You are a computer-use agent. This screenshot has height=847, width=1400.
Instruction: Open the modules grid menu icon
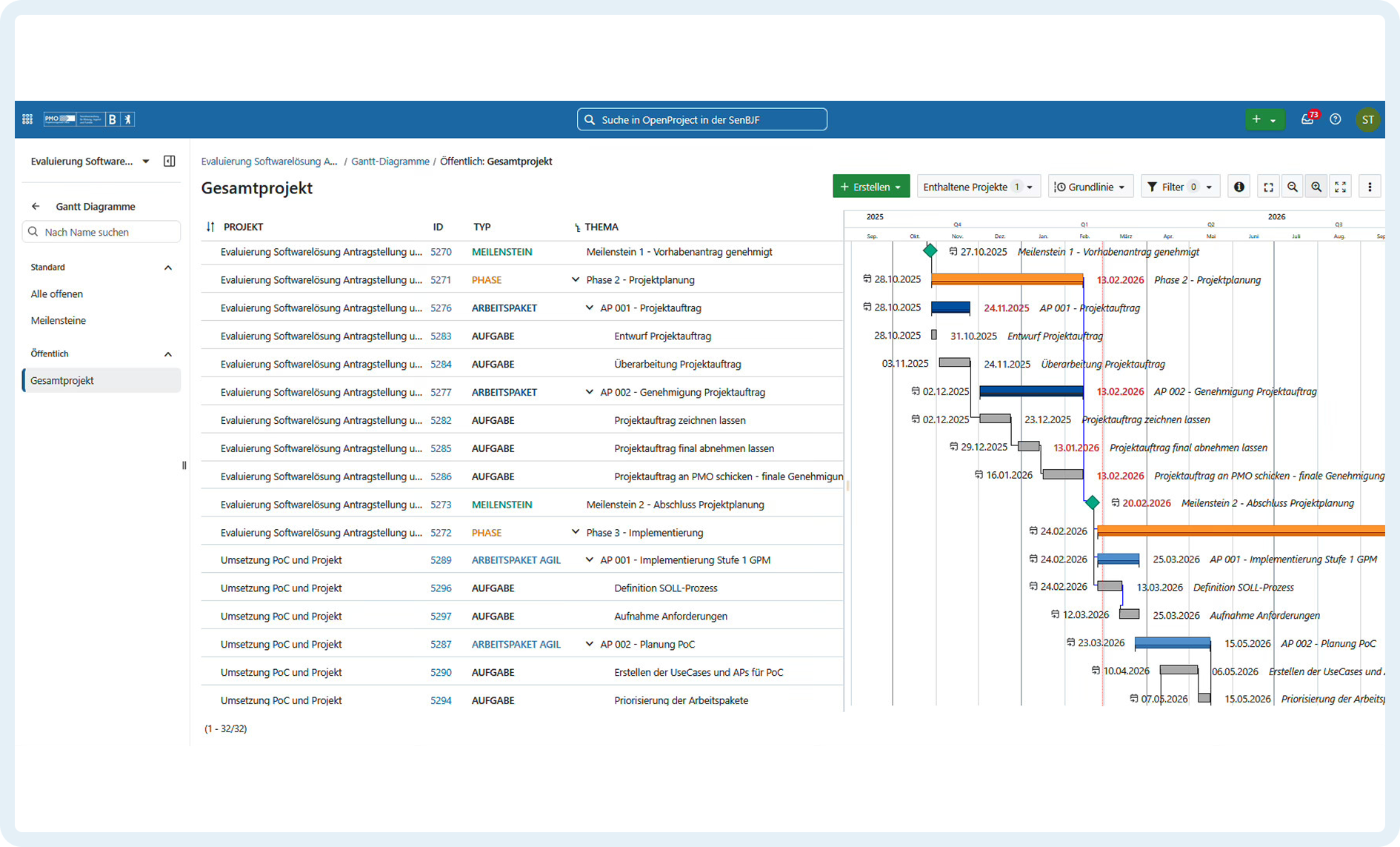click(27, 119)
